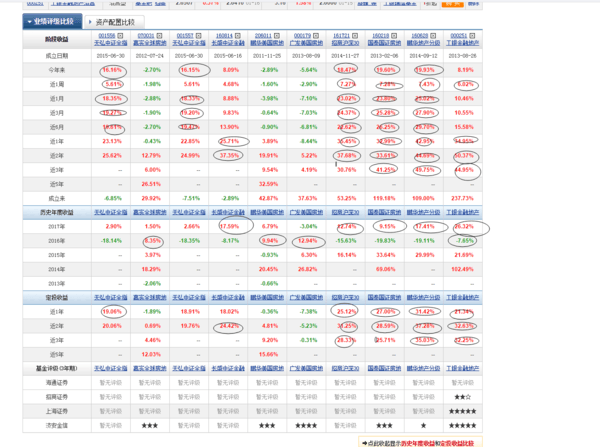Open fund code link 000179
Viewport: 600px width, 447px height.
tap(302, 36)
